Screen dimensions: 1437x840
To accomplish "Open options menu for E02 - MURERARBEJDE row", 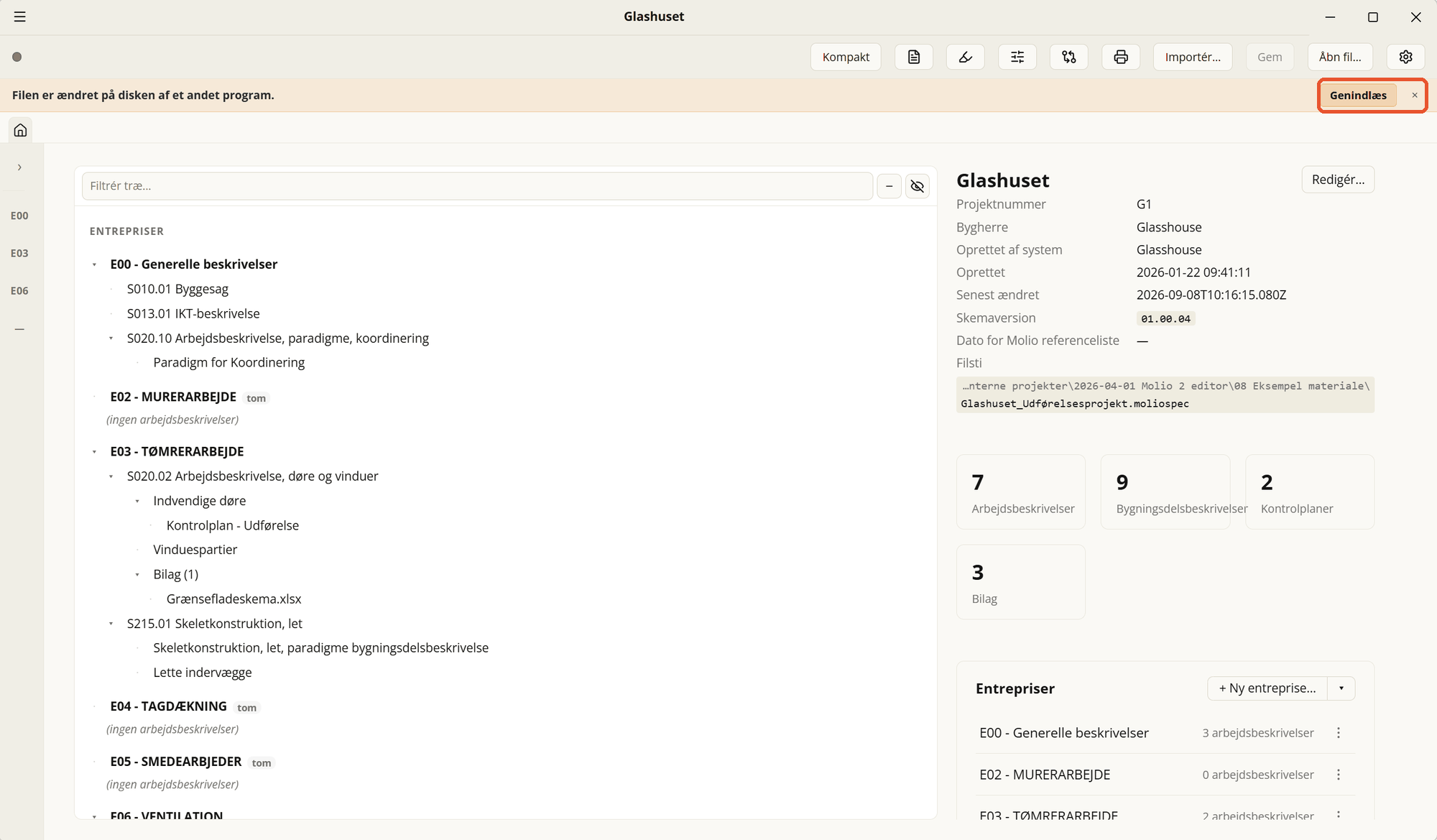I will point(1339,775).
